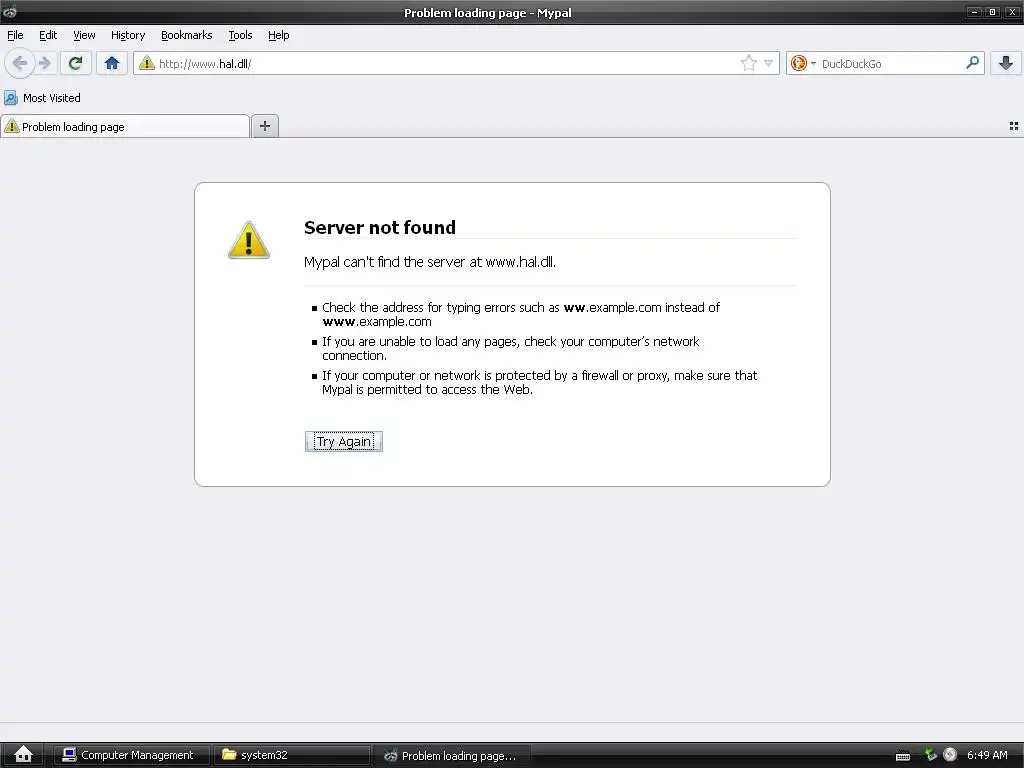Show all tabs grid icon
Screen dimensions: 1024x768
[1014, 126]
